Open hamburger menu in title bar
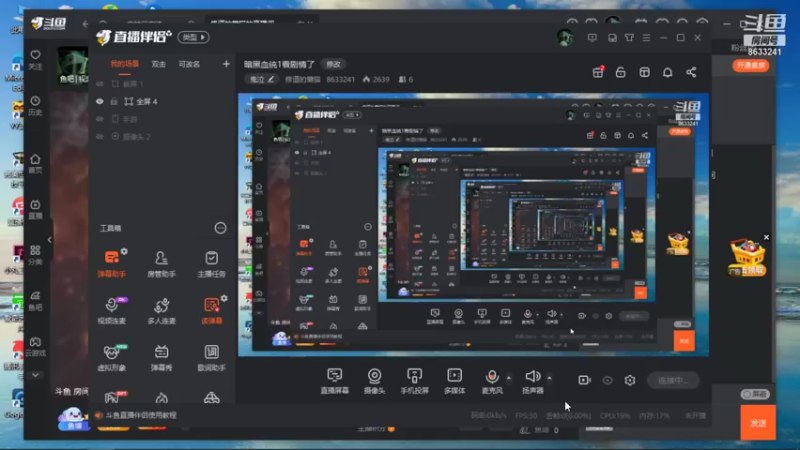This screenshot has height=450, width=800. tap(646, 38)
